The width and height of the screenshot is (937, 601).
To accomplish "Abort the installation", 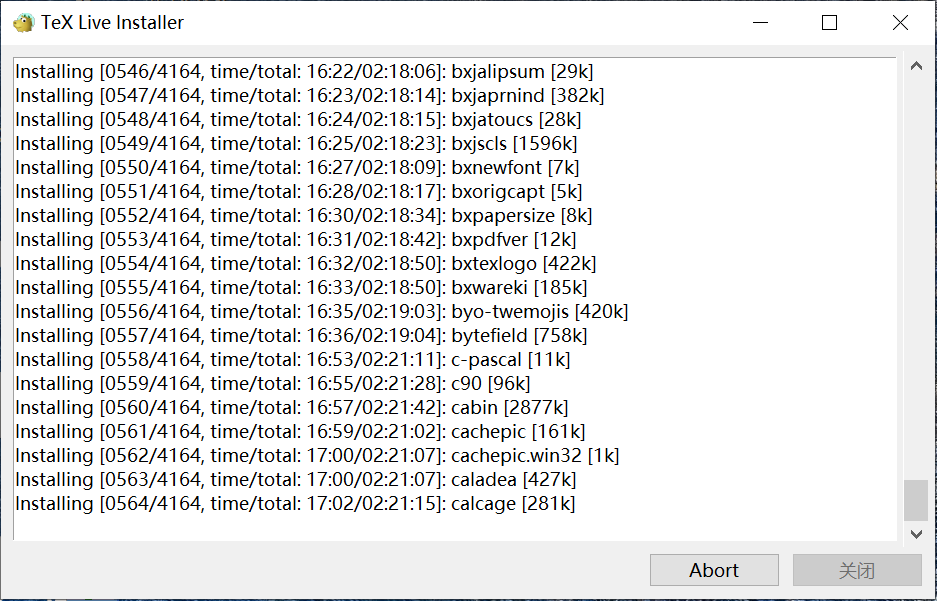I will coord(714,570).
